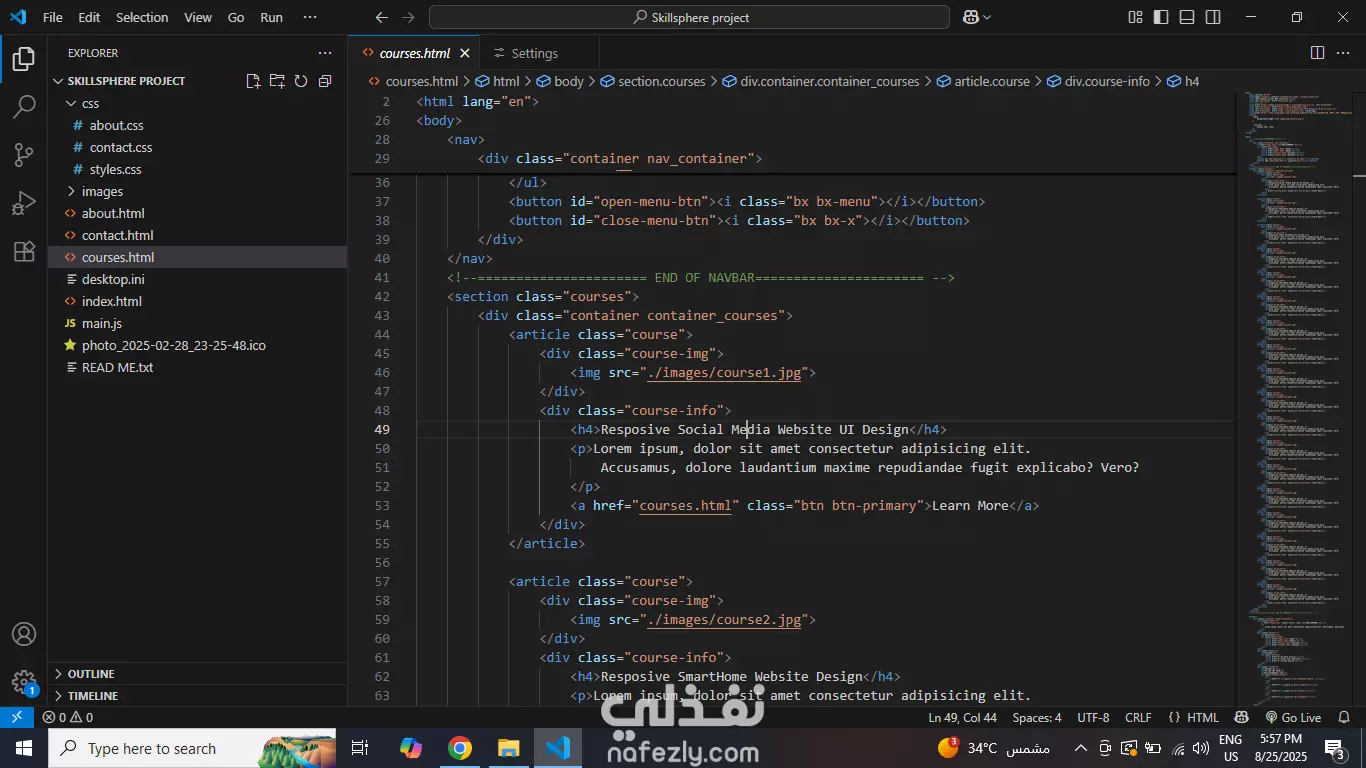The width and height of the screenshot is (1366, 768).
Task: Collapse all folders in explorer
Action: 325,81
